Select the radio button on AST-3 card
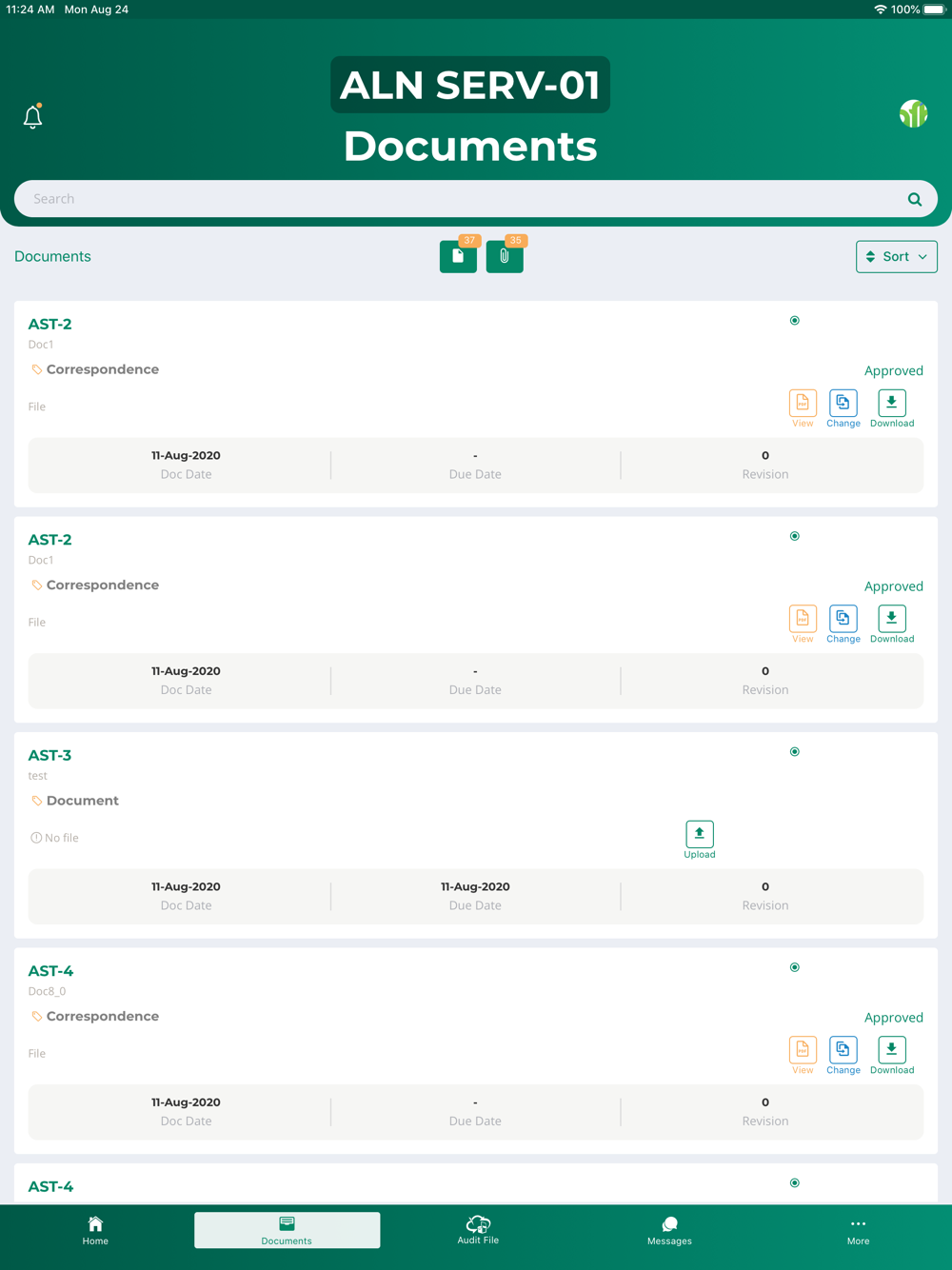The image size is (952, 1270). click(795, 752)
